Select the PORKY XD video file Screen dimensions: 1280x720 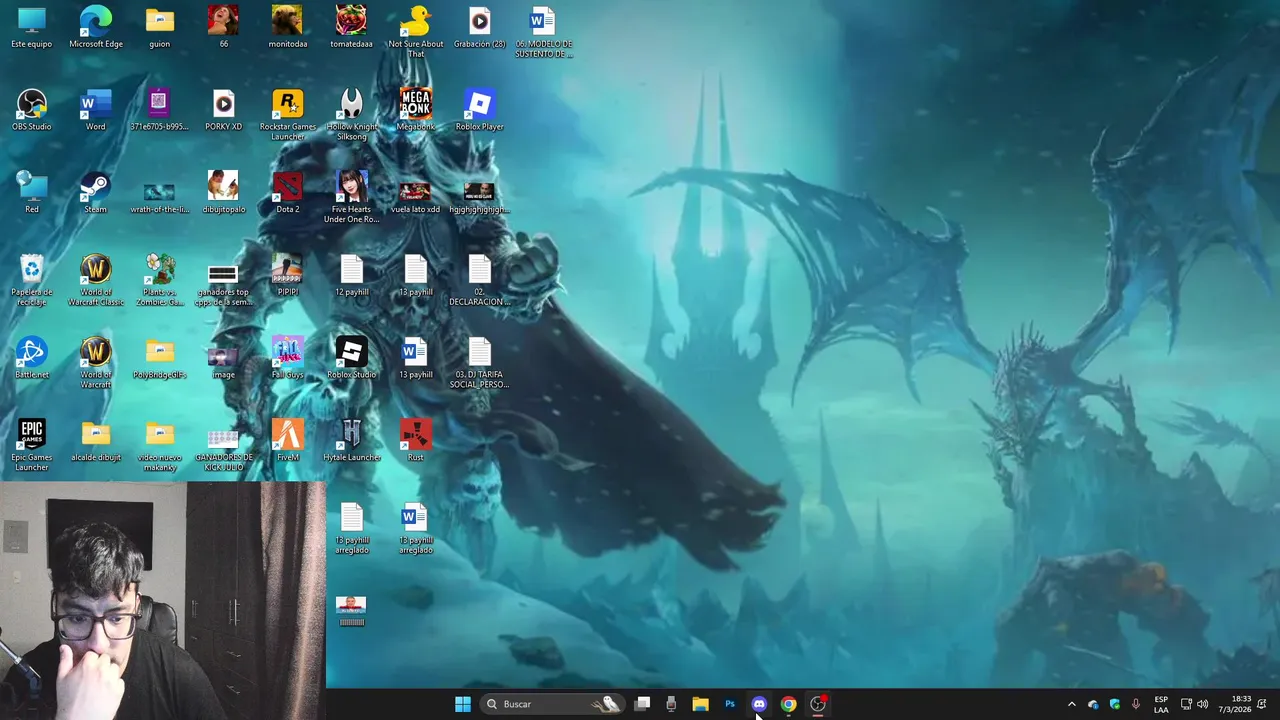click(223, 110)
